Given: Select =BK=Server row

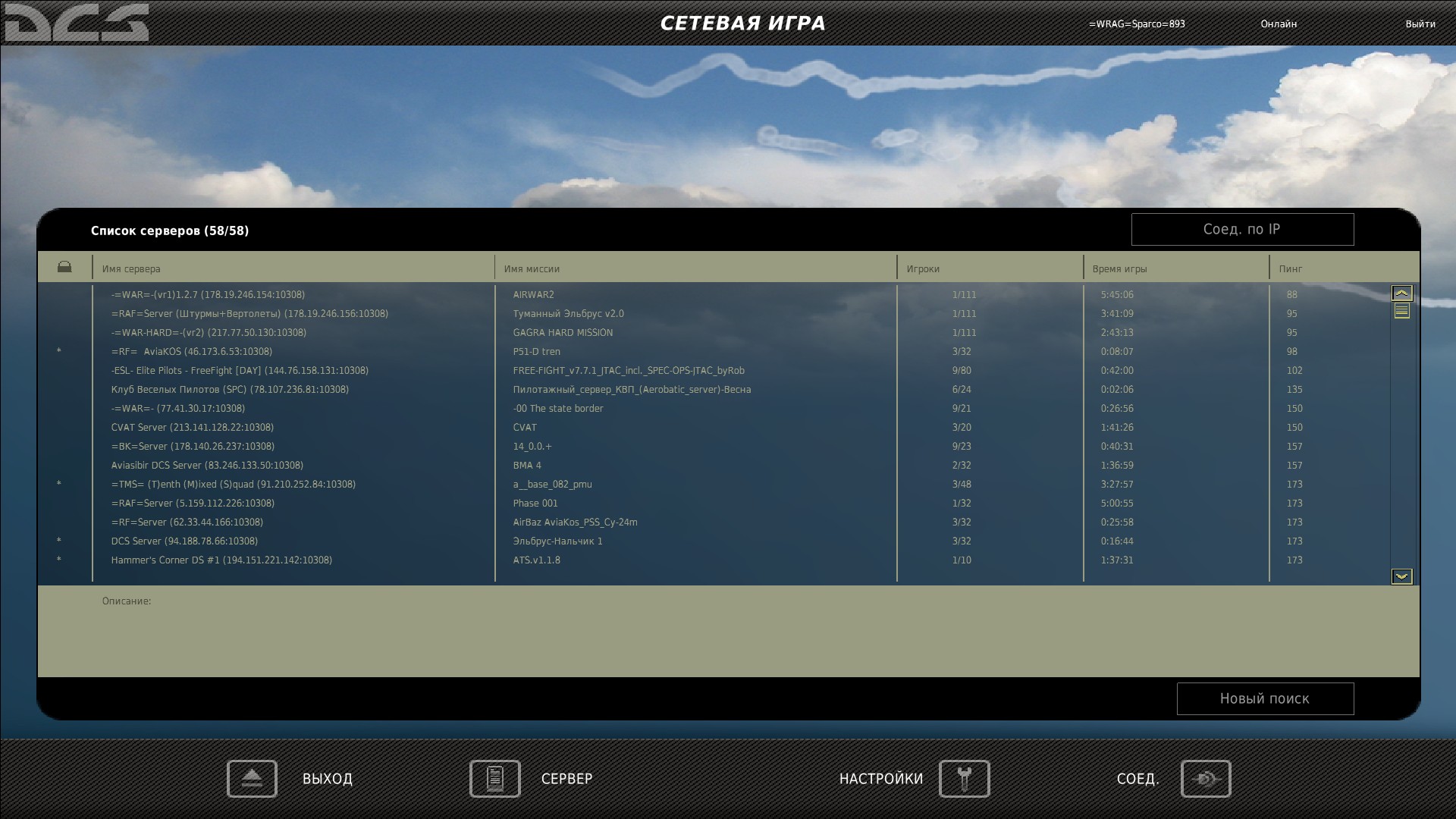Looking at the screenshot, I should (x=193, y=446).
